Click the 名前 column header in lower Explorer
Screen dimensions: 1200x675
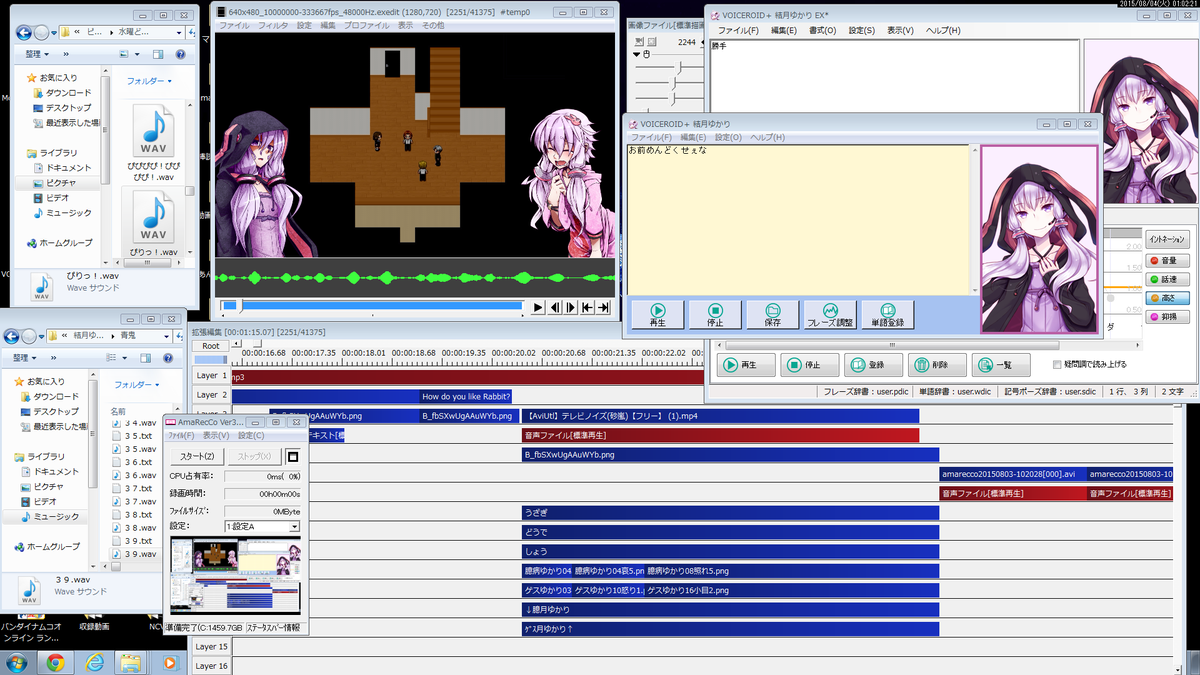119,411
